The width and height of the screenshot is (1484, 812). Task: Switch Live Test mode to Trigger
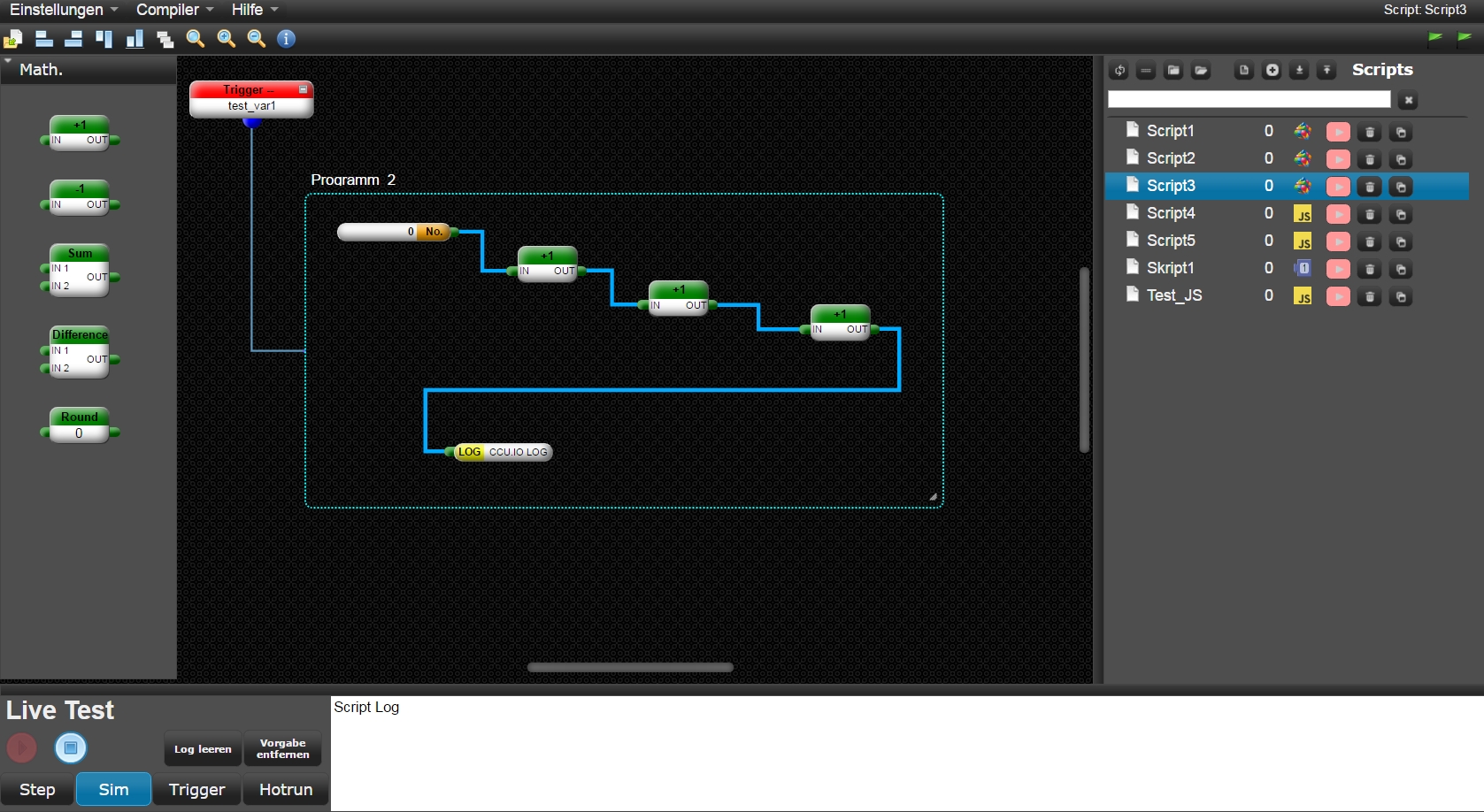pyautogui.click(x=196, y=790)
